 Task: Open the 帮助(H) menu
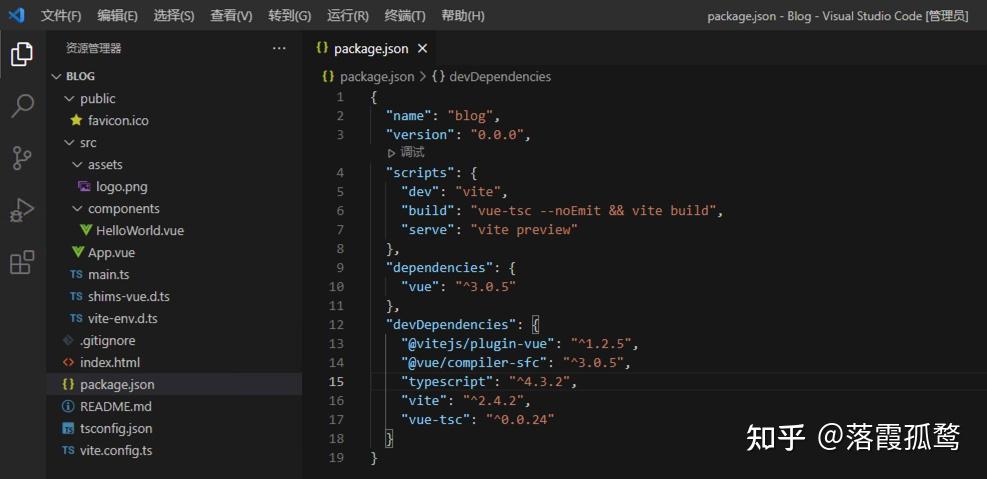point(462,16)
